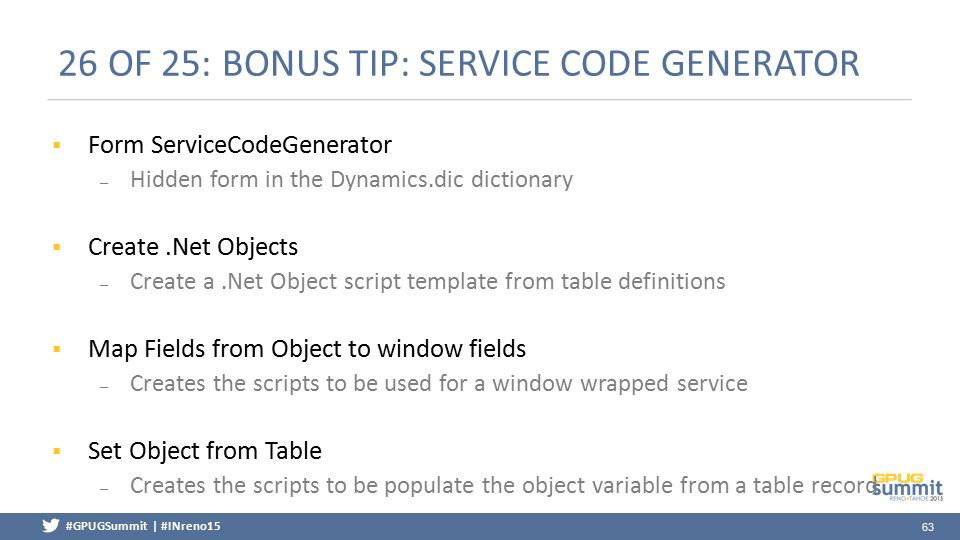960x540 pixels.
Task: Select the window wrapped service line
Action: pos(438,383)
